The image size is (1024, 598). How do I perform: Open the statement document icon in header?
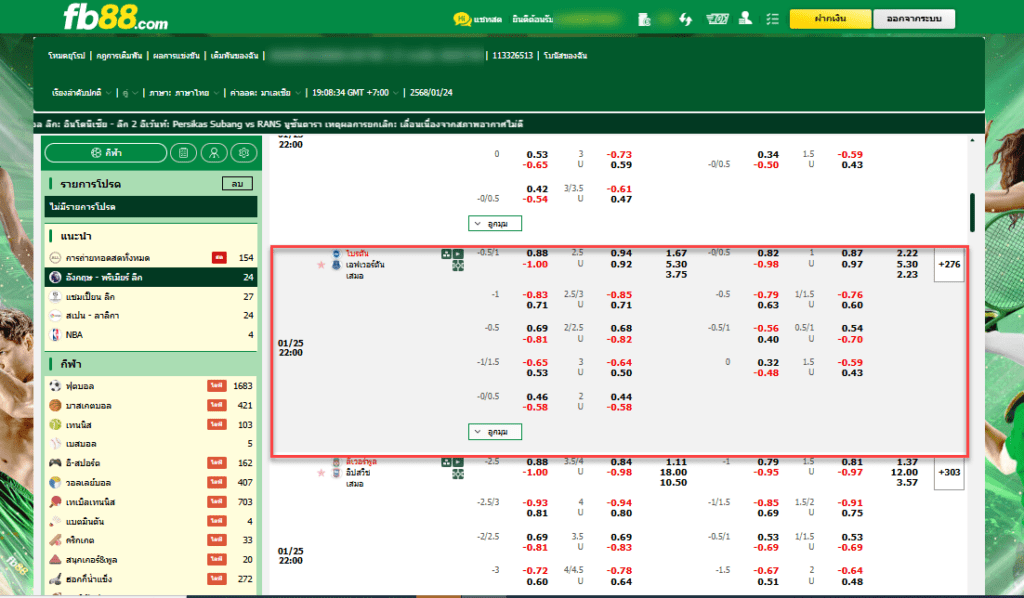[645, 19]
